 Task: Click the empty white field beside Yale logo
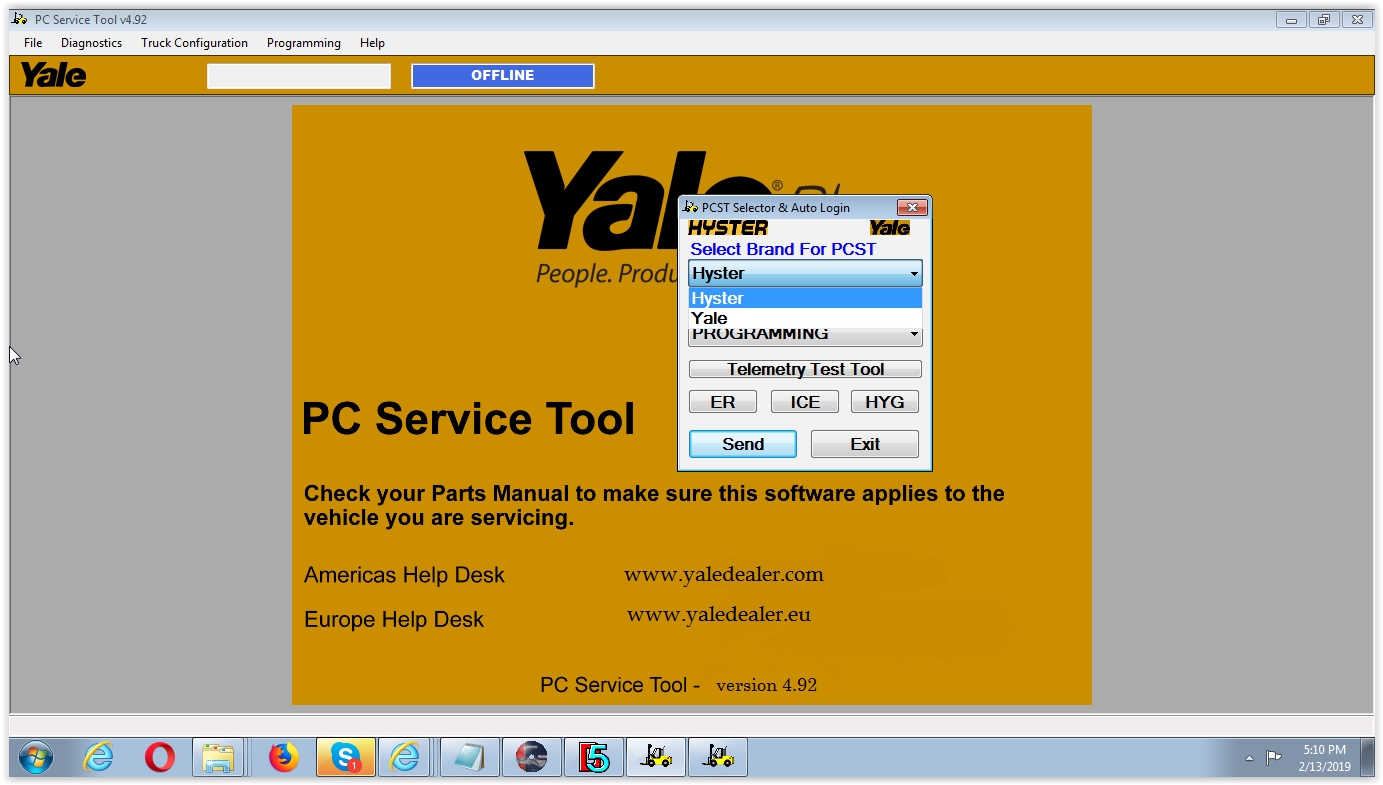pyautogui.click(x=299, y=76)
